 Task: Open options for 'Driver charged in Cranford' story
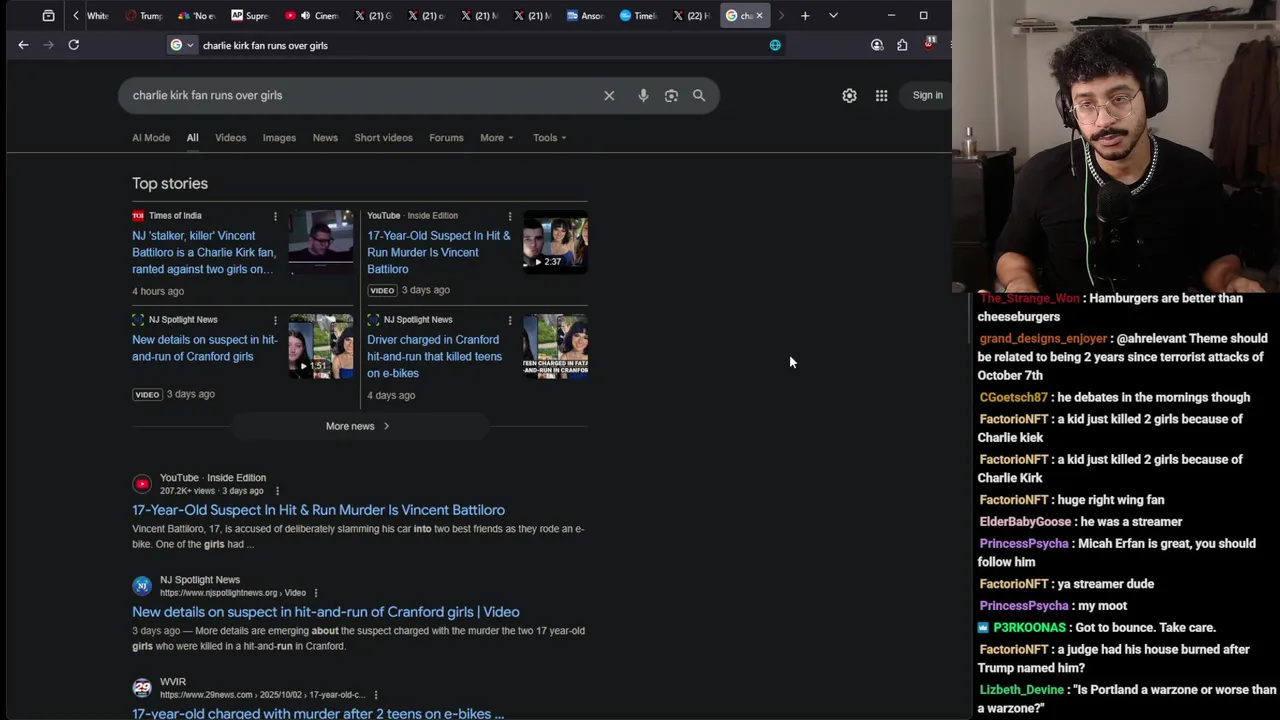510,320
